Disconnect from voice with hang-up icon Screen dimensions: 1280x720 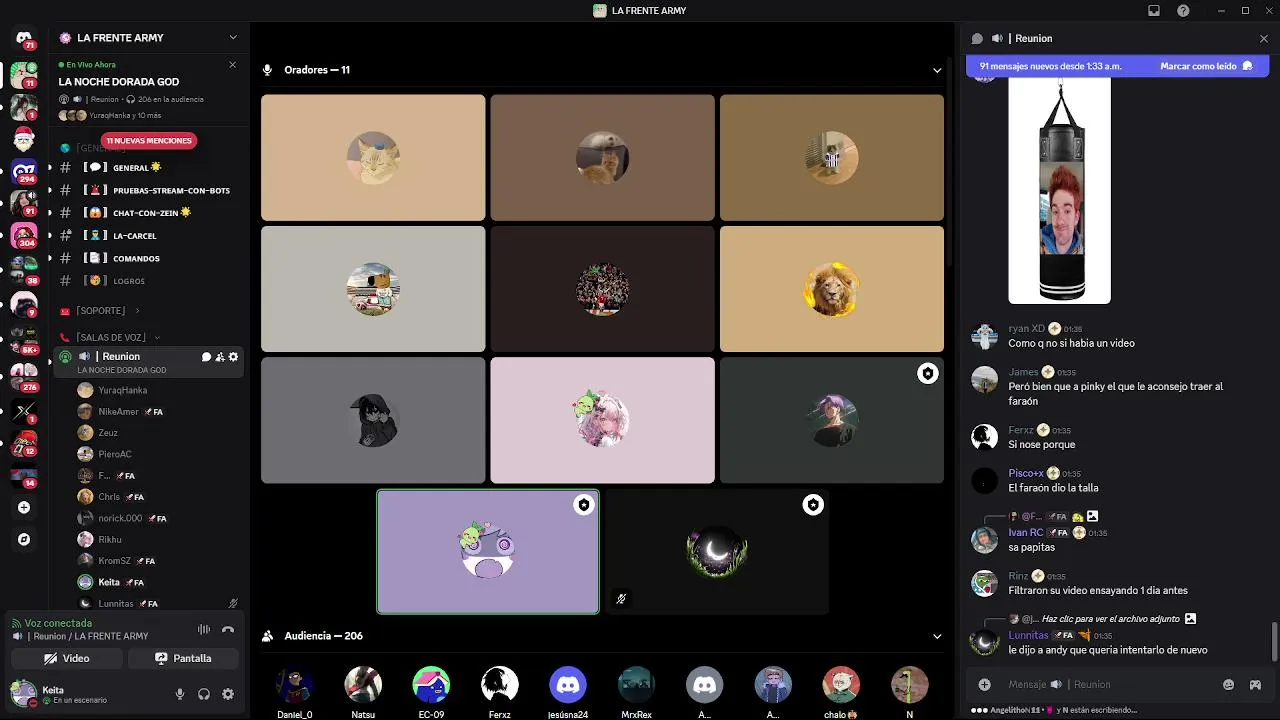[x=228, y=629]
